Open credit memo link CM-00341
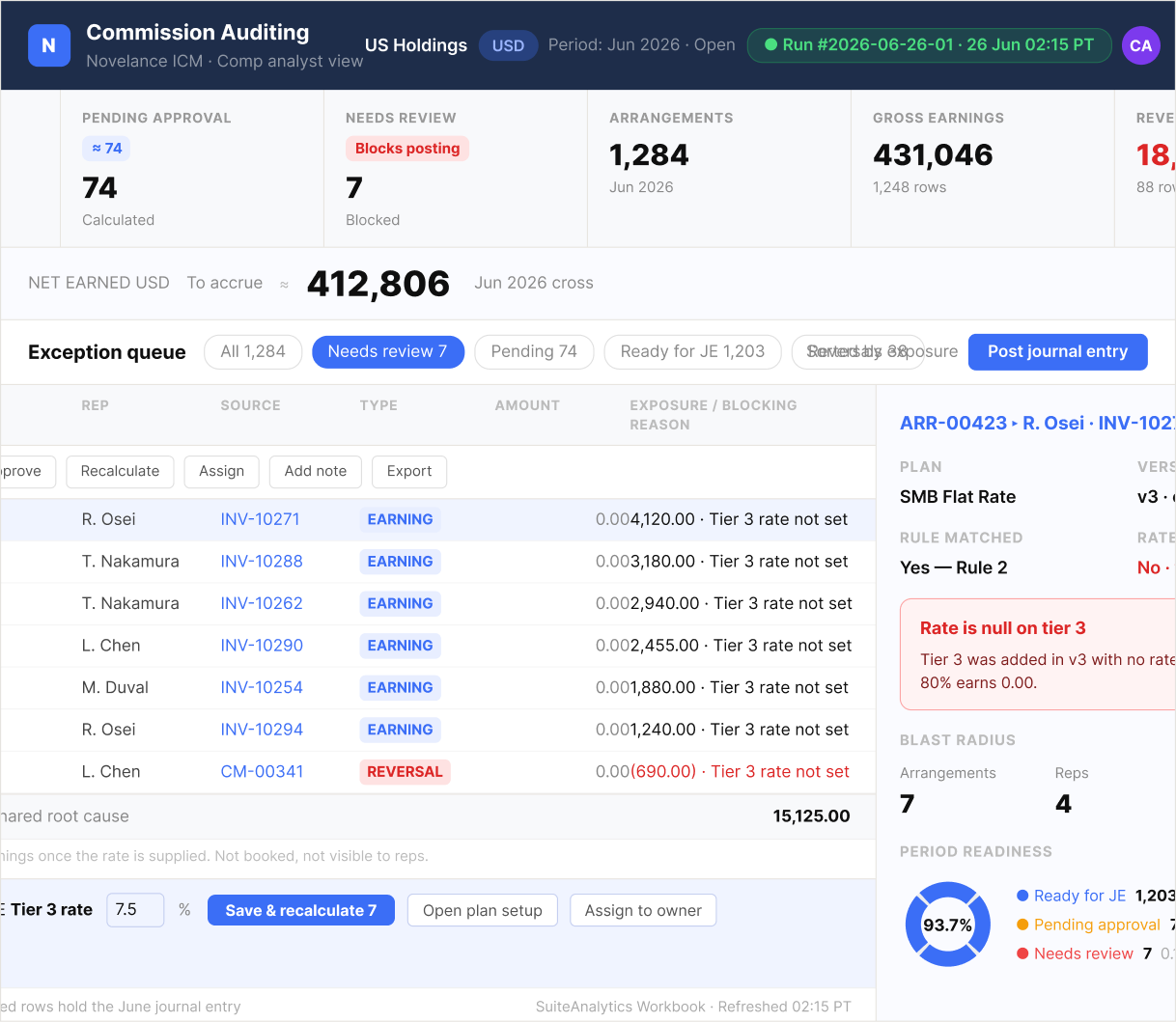 (x=262, y=772)
